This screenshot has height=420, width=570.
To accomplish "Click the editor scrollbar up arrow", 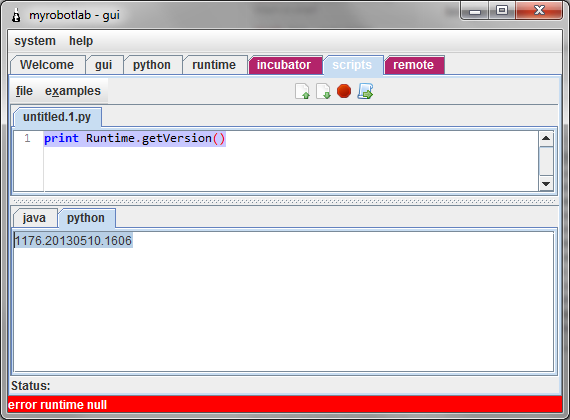I will click(x=546, y=139).
